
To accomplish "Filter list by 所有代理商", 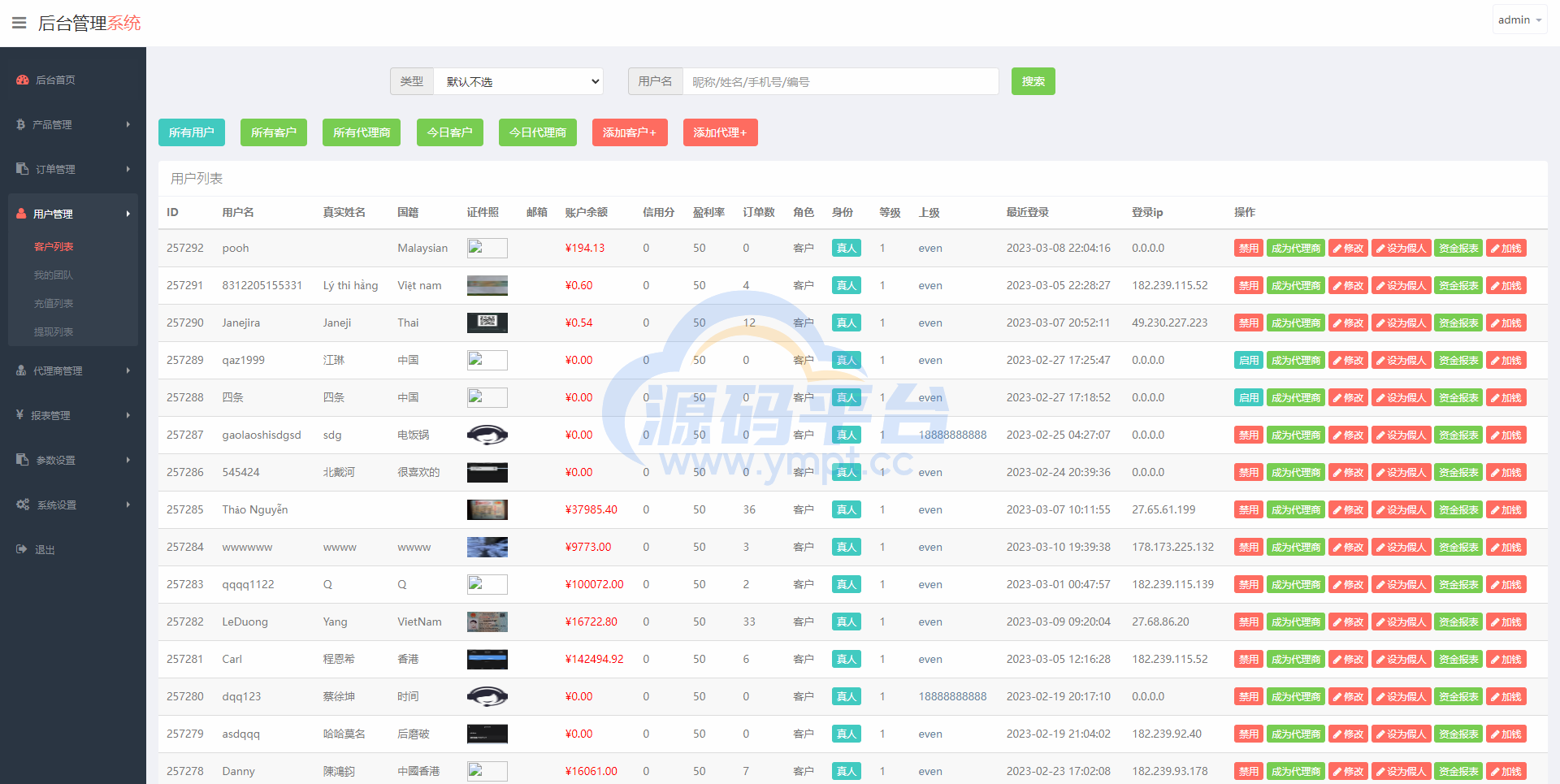I will click(x=362, y=132).
